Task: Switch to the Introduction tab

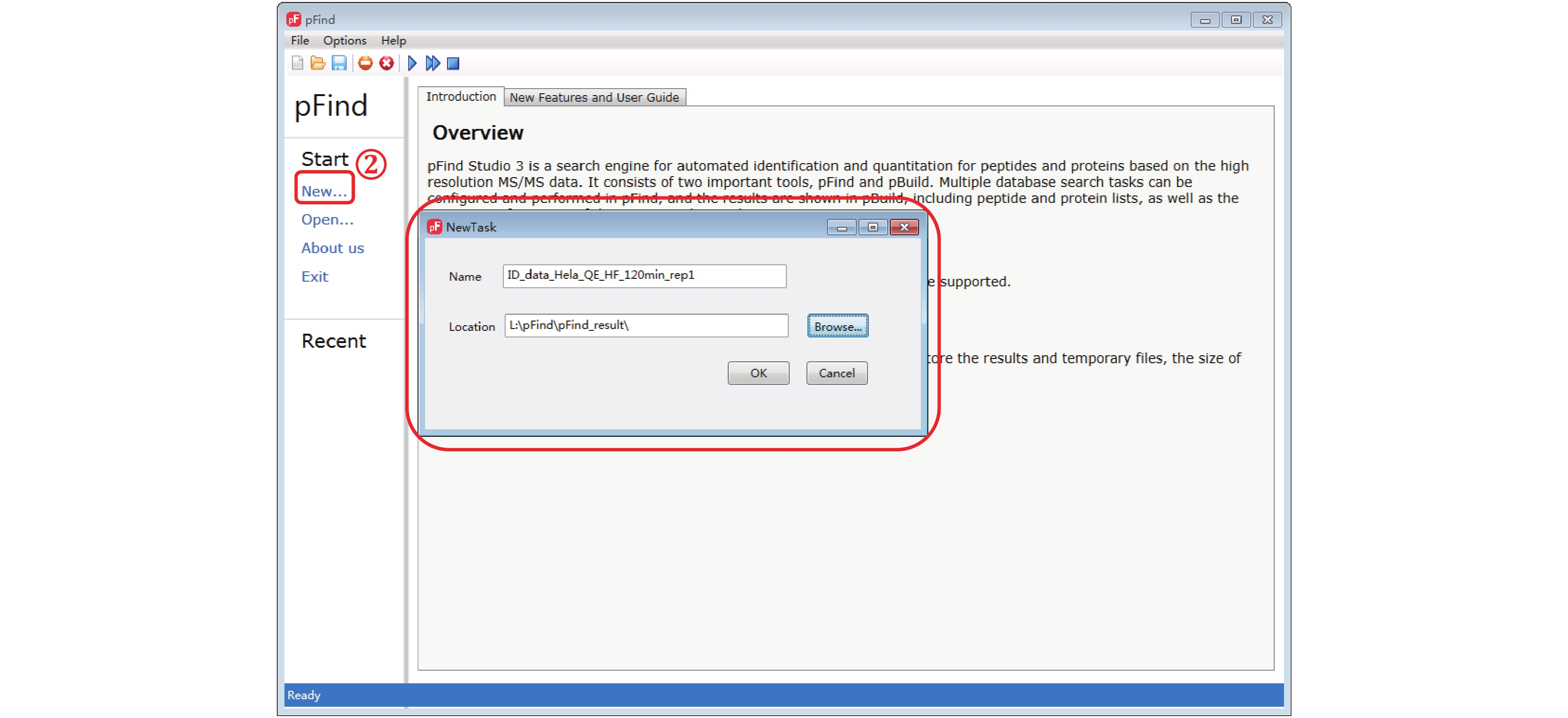Action: click(x=461, y=97)
